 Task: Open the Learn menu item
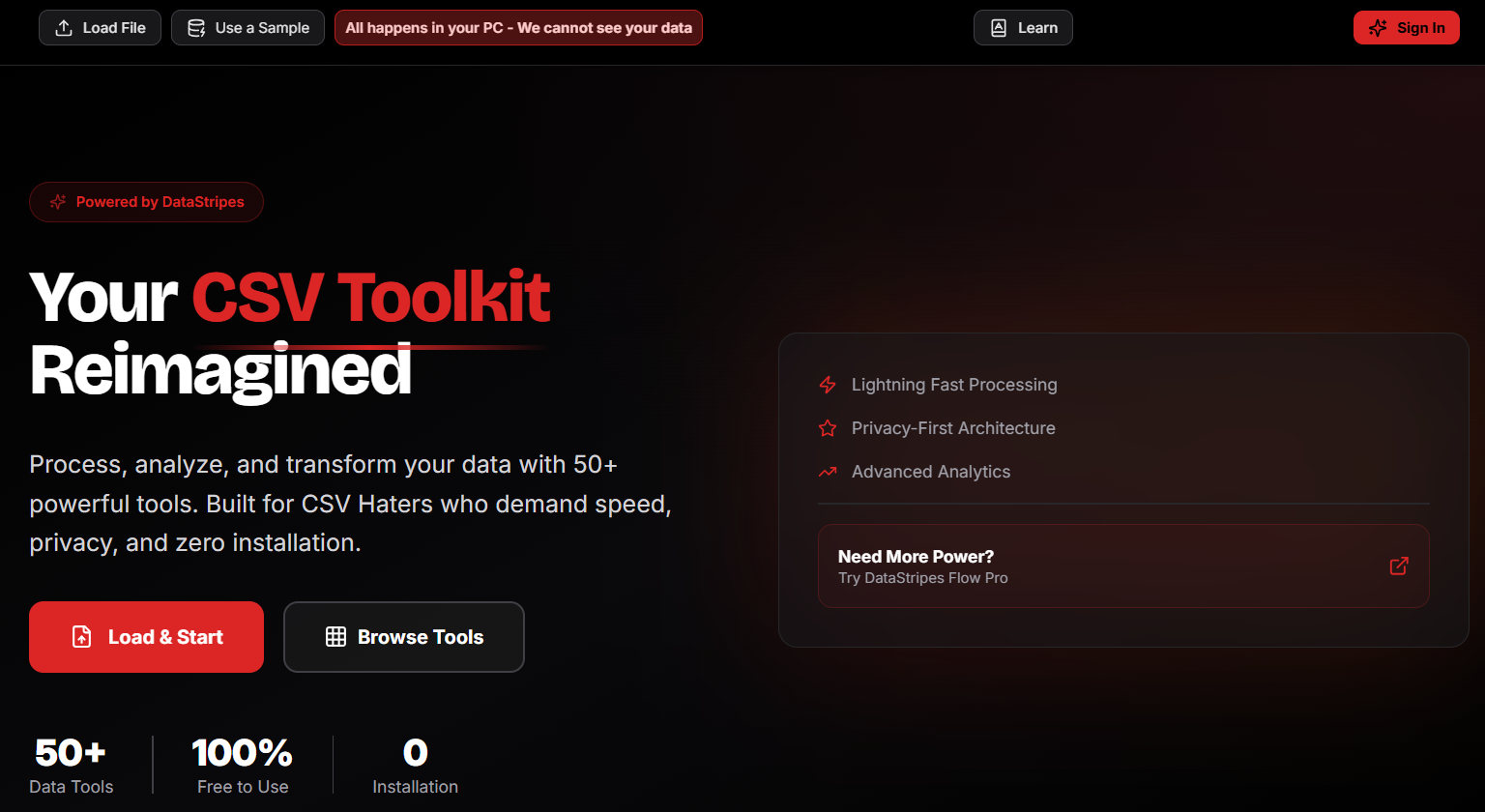click(x=1023, y=28)
